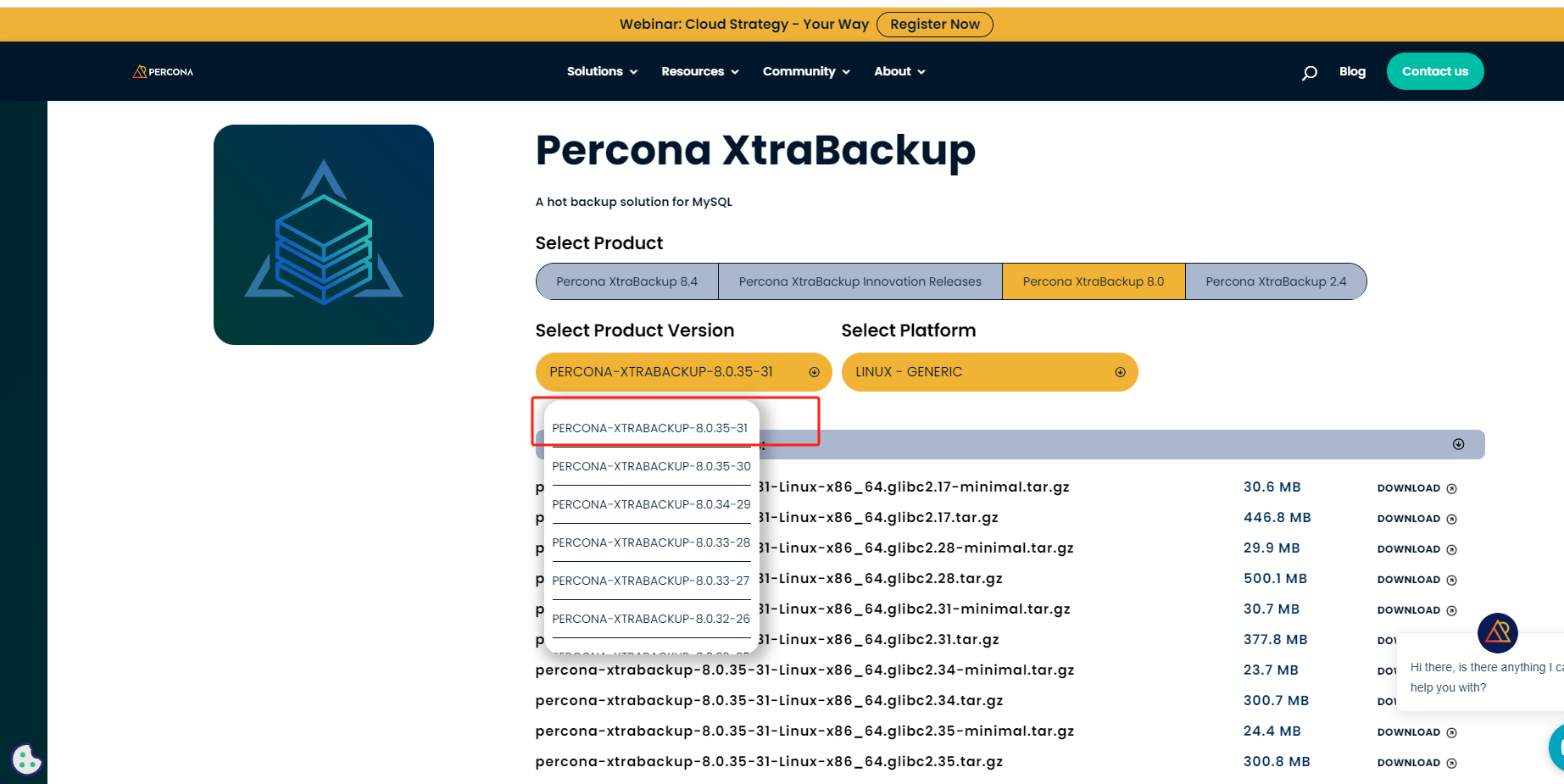Image resolution: width=1564 pixels, height=784 pixels.
Task: Choose PERCONA-XTRABACKUP-8.0.33-28 from version list
Action: pyautogui.click(x=651, y=542)
